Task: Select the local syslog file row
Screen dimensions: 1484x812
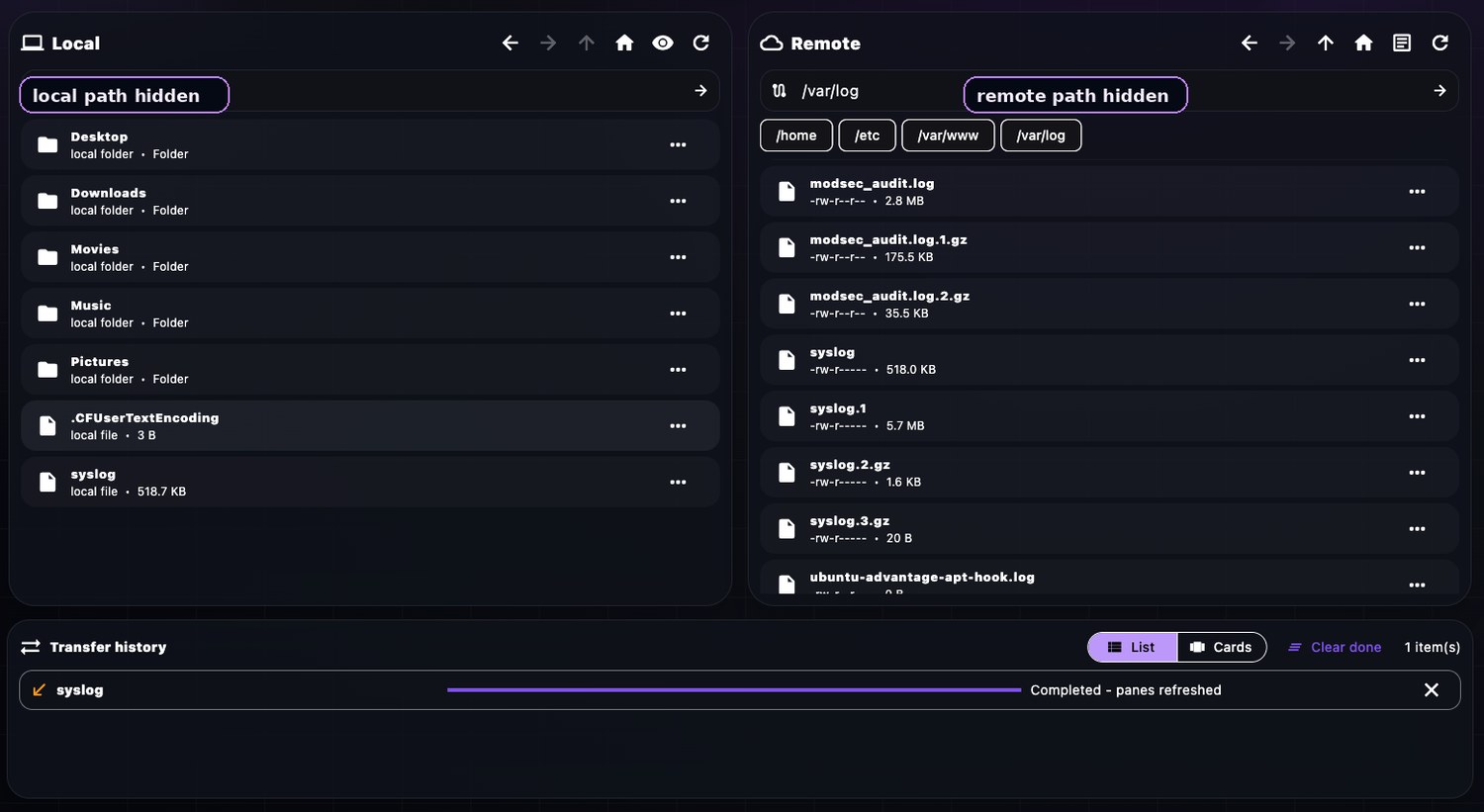Action: pyautogui.click(x=370, y=483)
